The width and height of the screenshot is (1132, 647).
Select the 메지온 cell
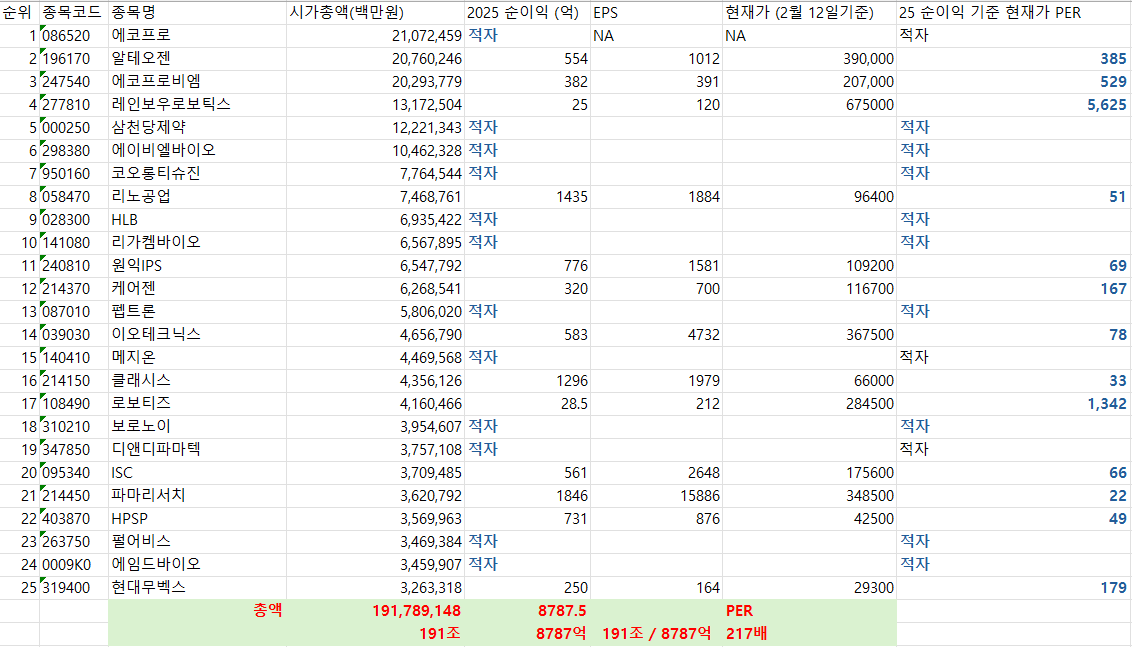click(x=197, y=357)
